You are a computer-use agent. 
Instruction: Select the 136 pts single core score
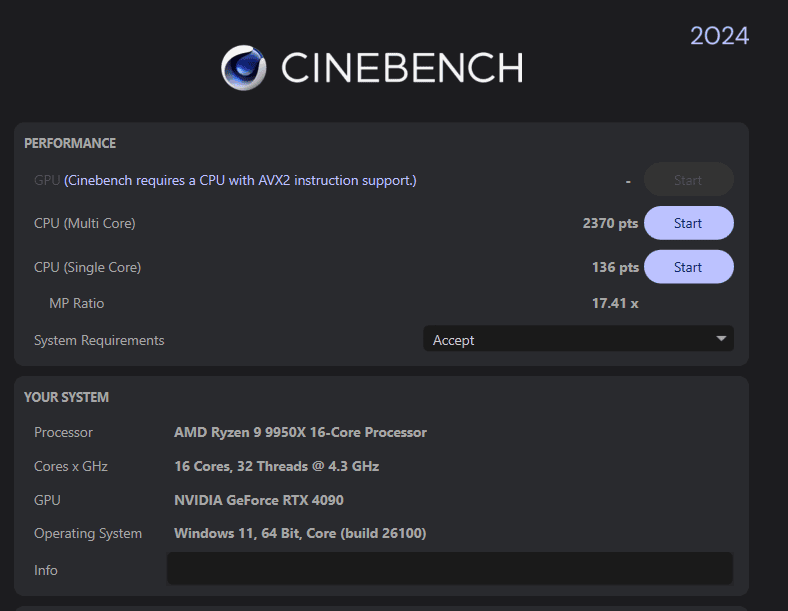click(615, 267)
